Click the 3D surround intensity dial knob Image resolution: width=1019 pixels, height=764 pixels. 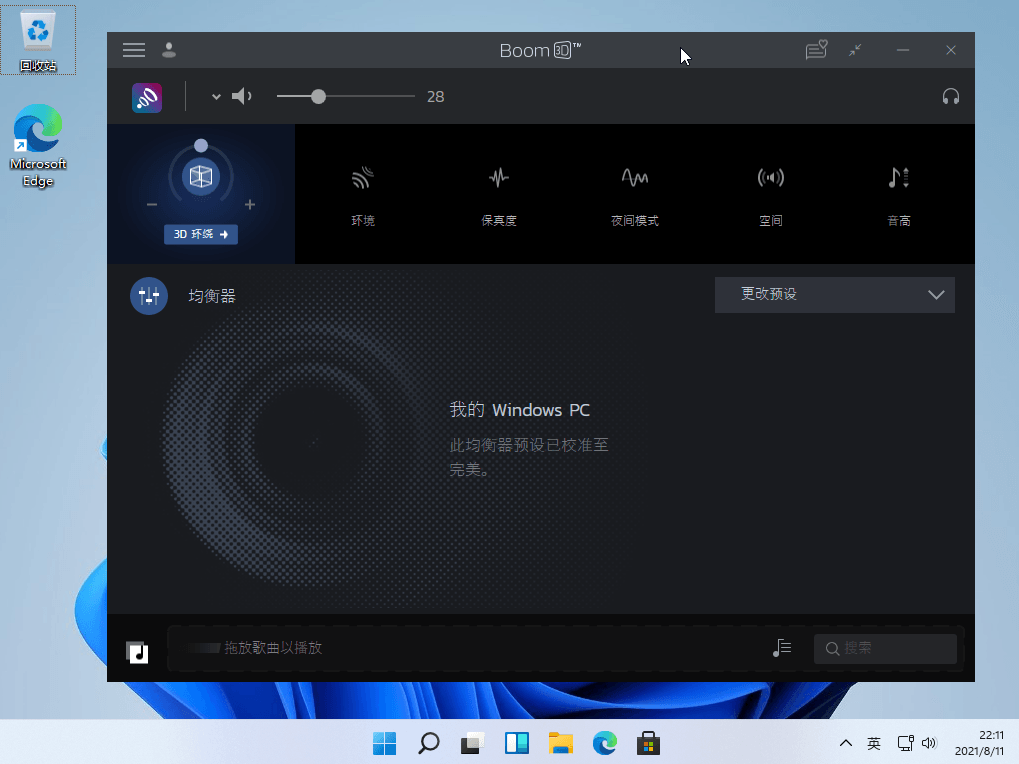point(201,146)
